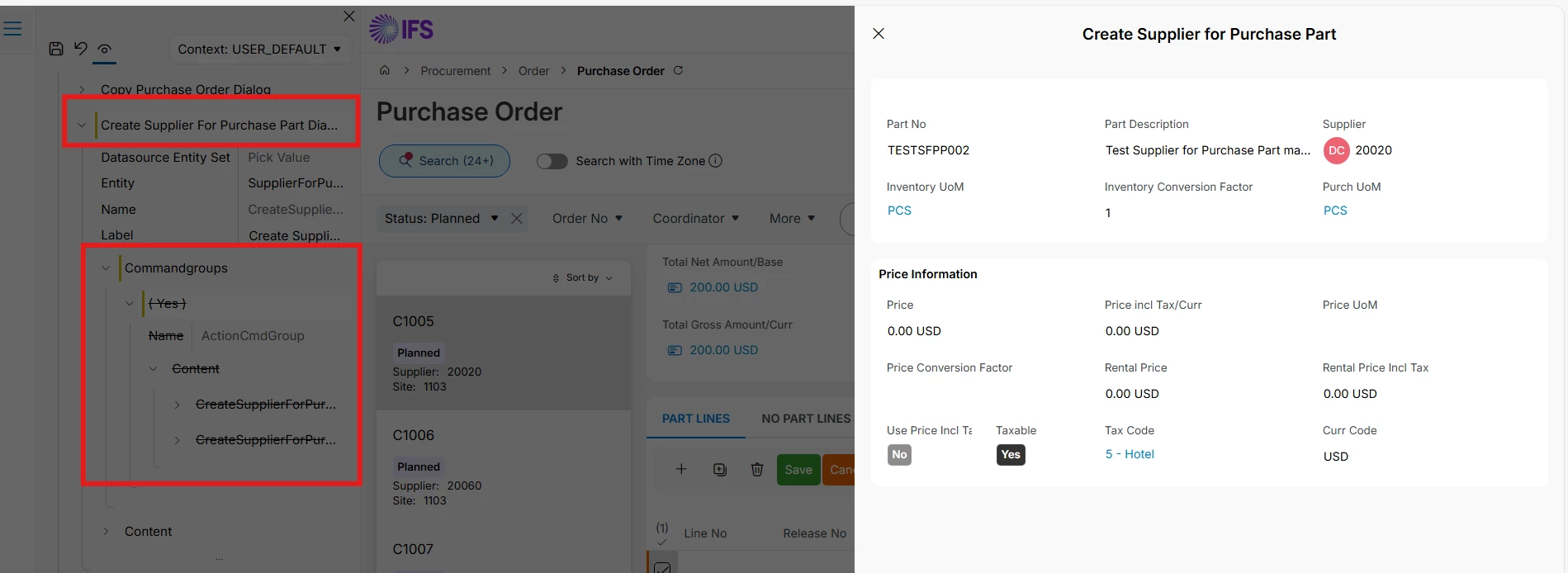Click the preview eye icon
This screenshot has height=573, width=1568.
coord(104,50)
